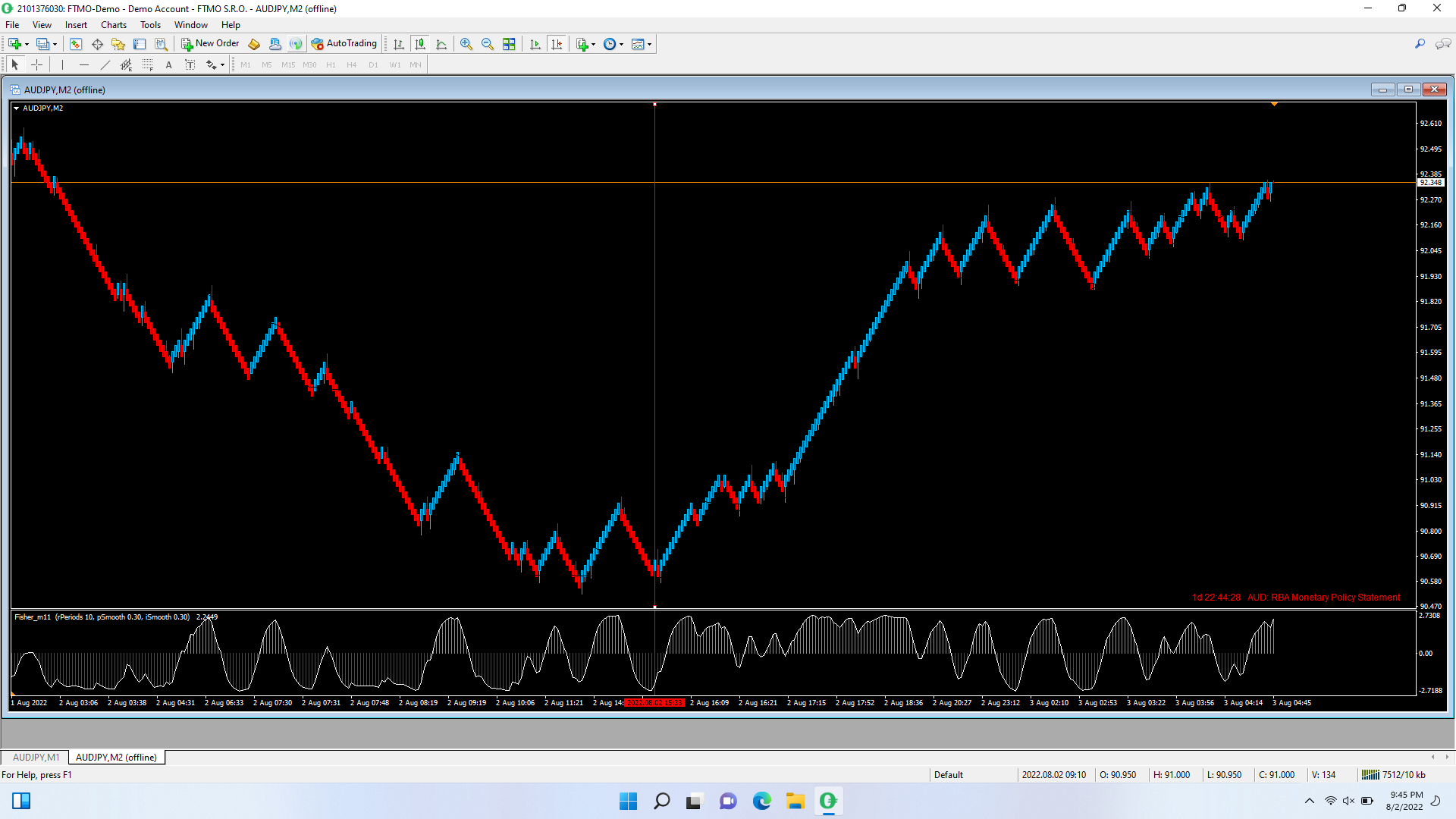1456x819 pixels.
Task: Open the Charts menu
Action: pos(114,25)
